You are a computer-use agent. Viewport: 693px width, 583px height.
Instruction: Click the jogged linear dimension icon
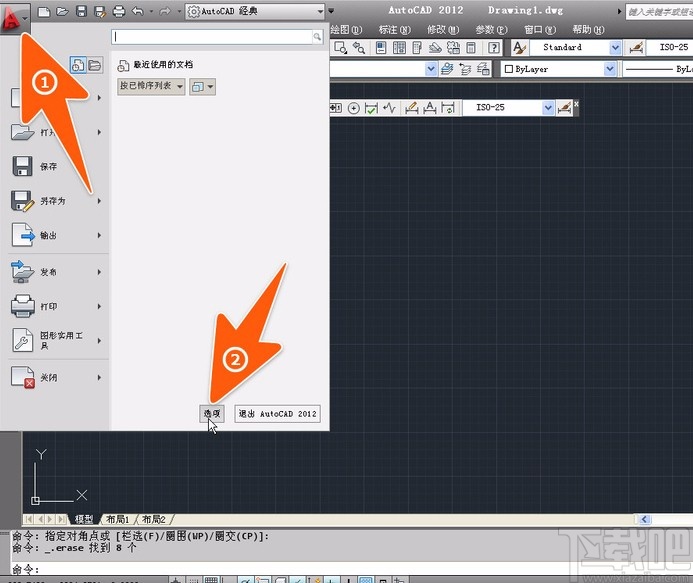pos(389,108)
